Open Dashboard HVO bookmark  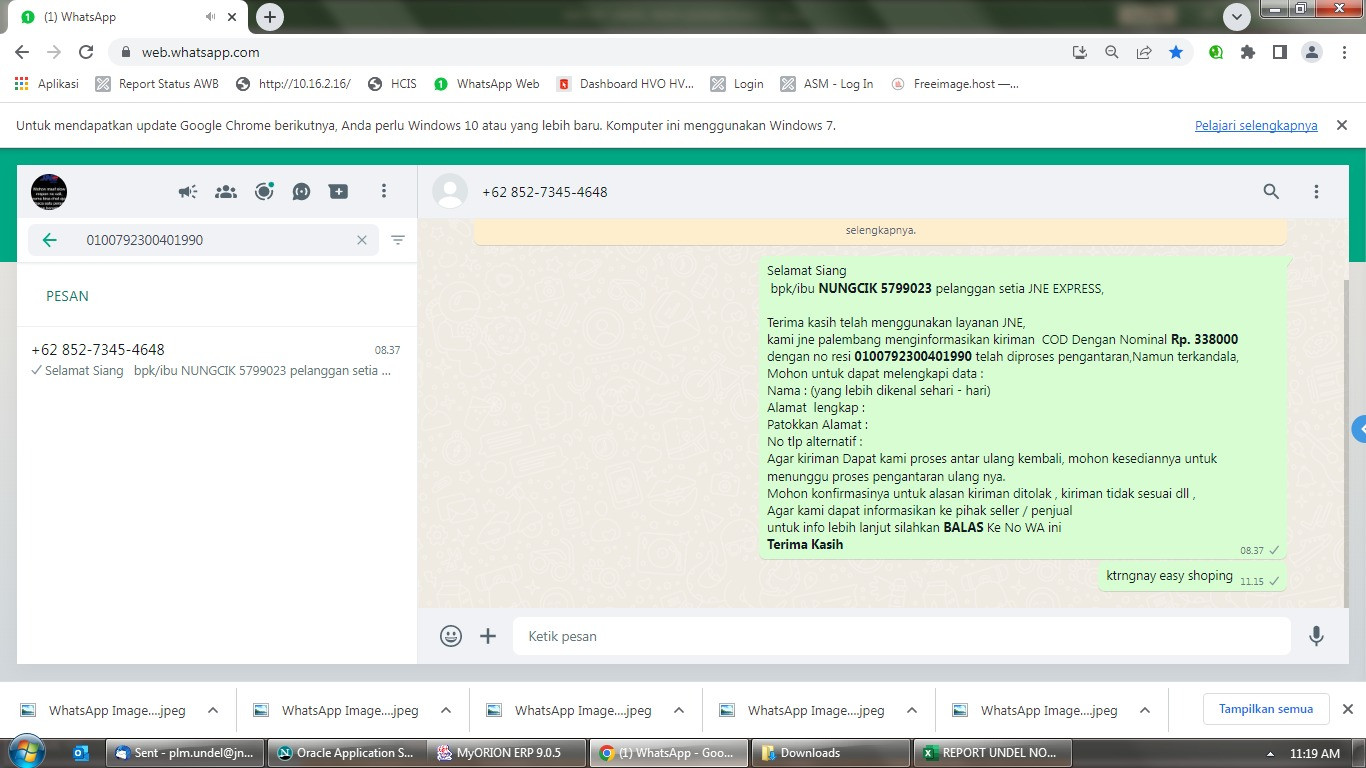[x=625, y=84]
